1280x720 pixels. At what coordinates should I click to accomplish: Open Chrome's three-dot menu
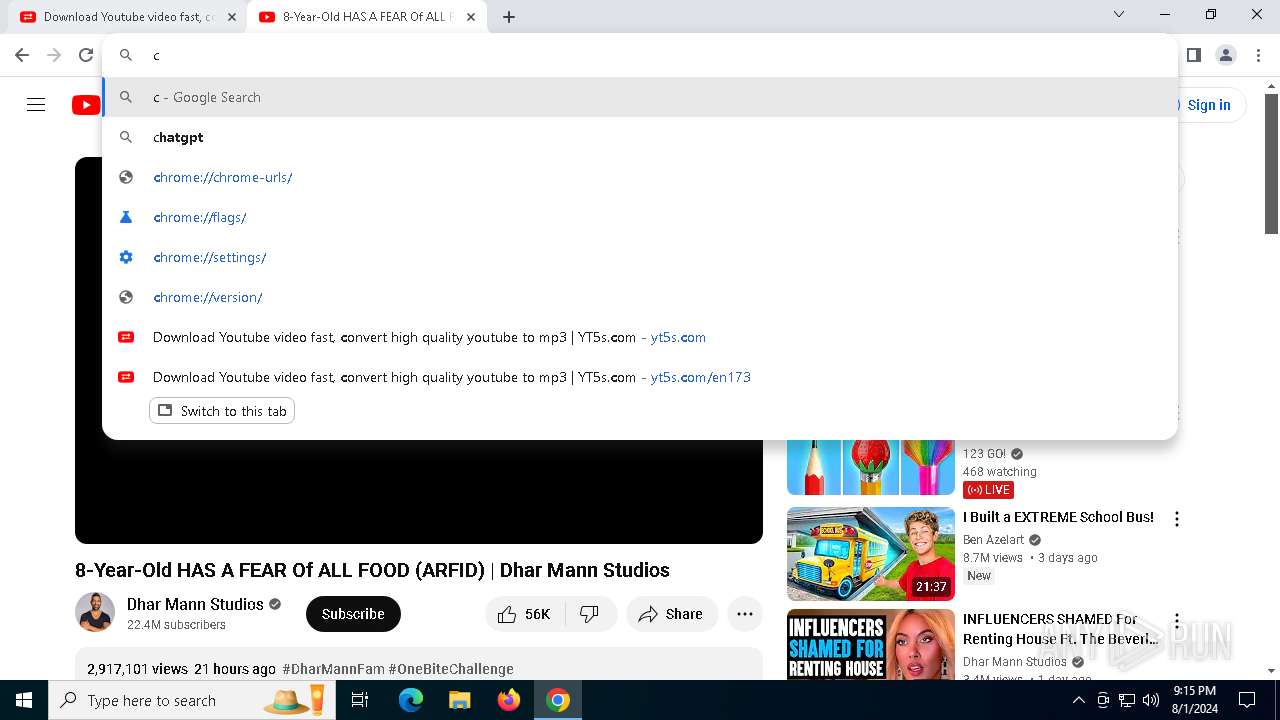click(1258, 55)
